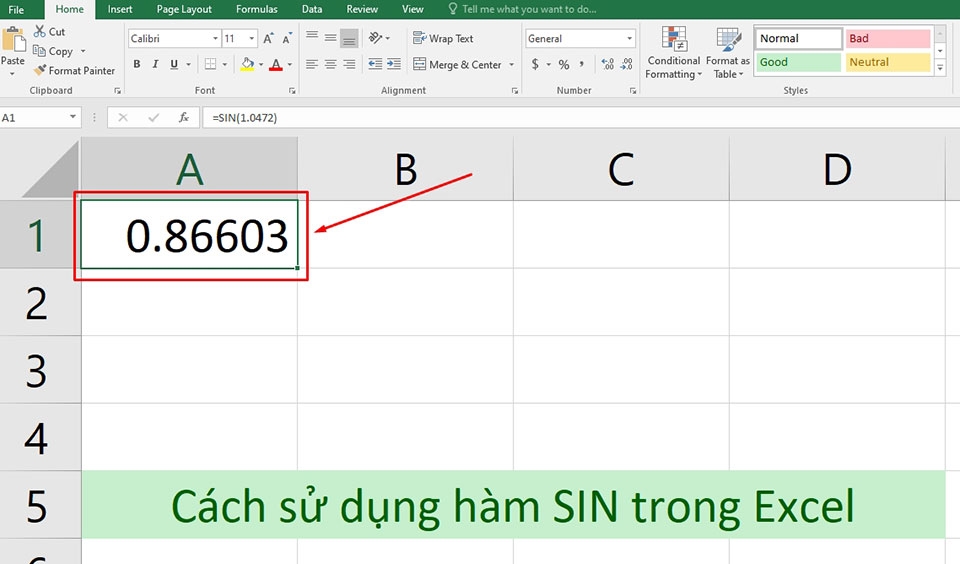Switch to the Data tab
This screenshot has width=960, height=564.
[x=312, y=9]
